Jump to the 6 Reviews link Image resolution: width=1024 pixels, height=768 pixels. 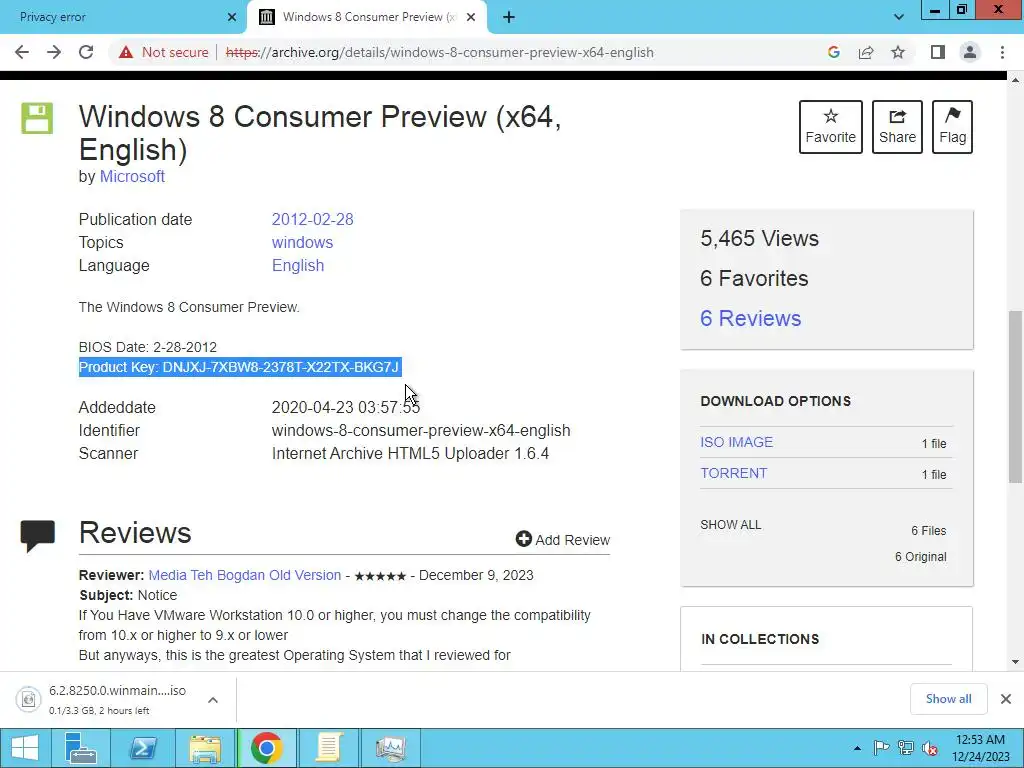[x=750, y=318]
